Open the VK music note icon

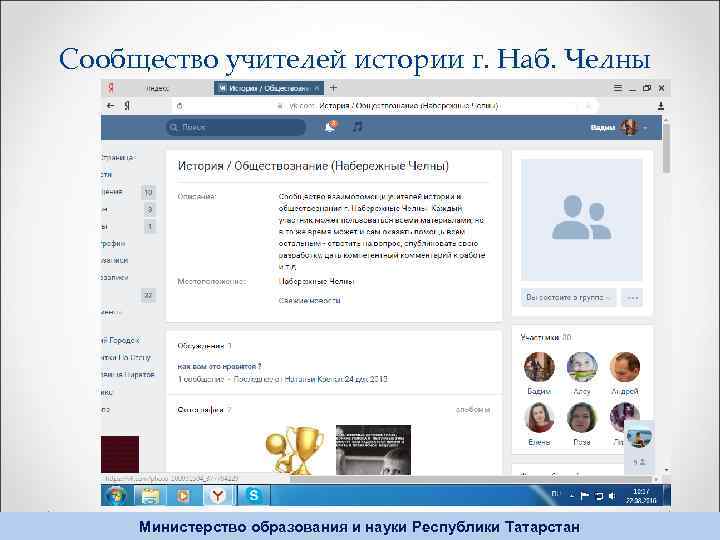(357, 126)
